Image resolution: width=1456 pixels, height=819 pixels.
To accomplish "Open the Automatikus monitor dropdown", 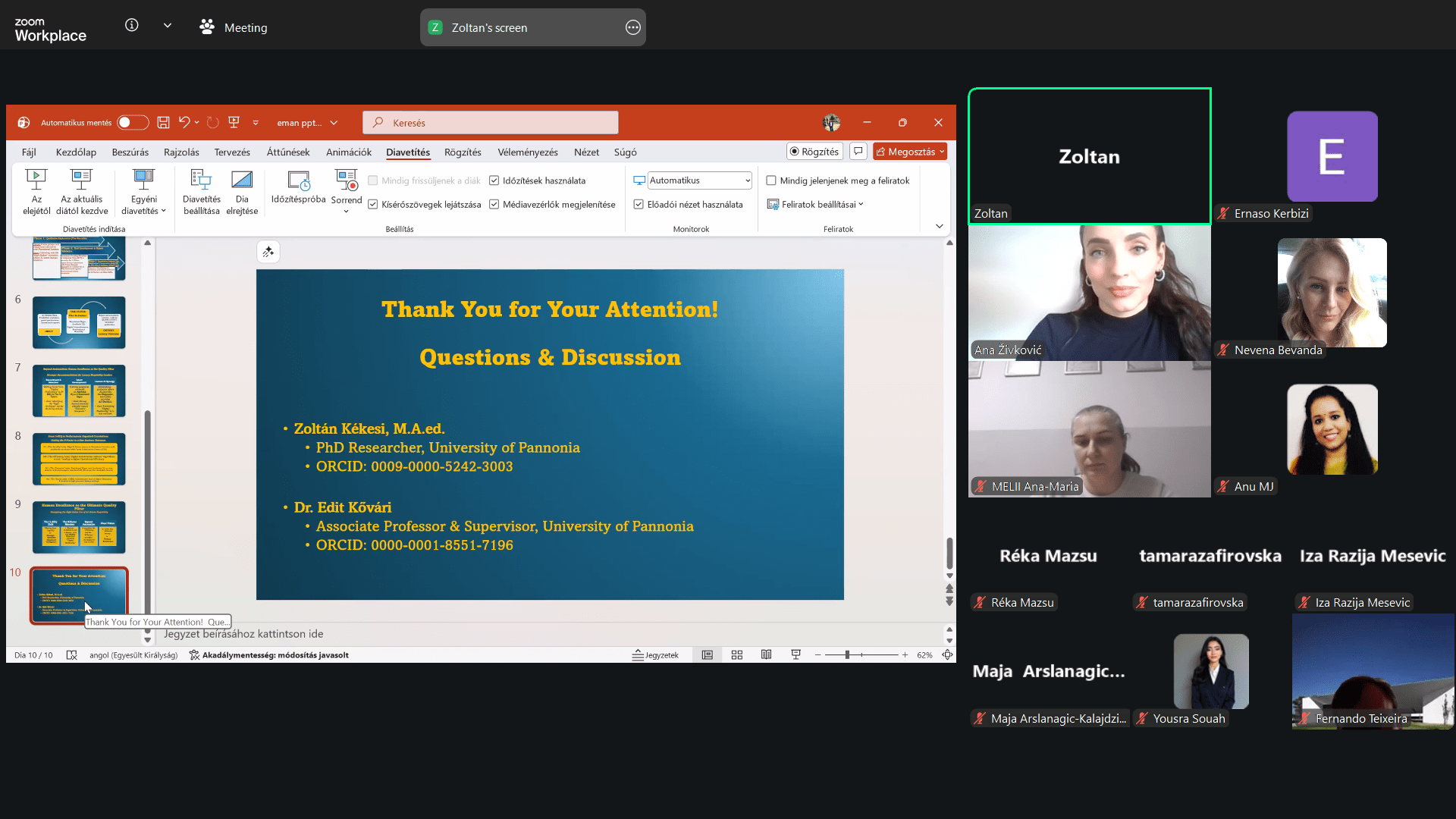I will (x=747, y=180).
